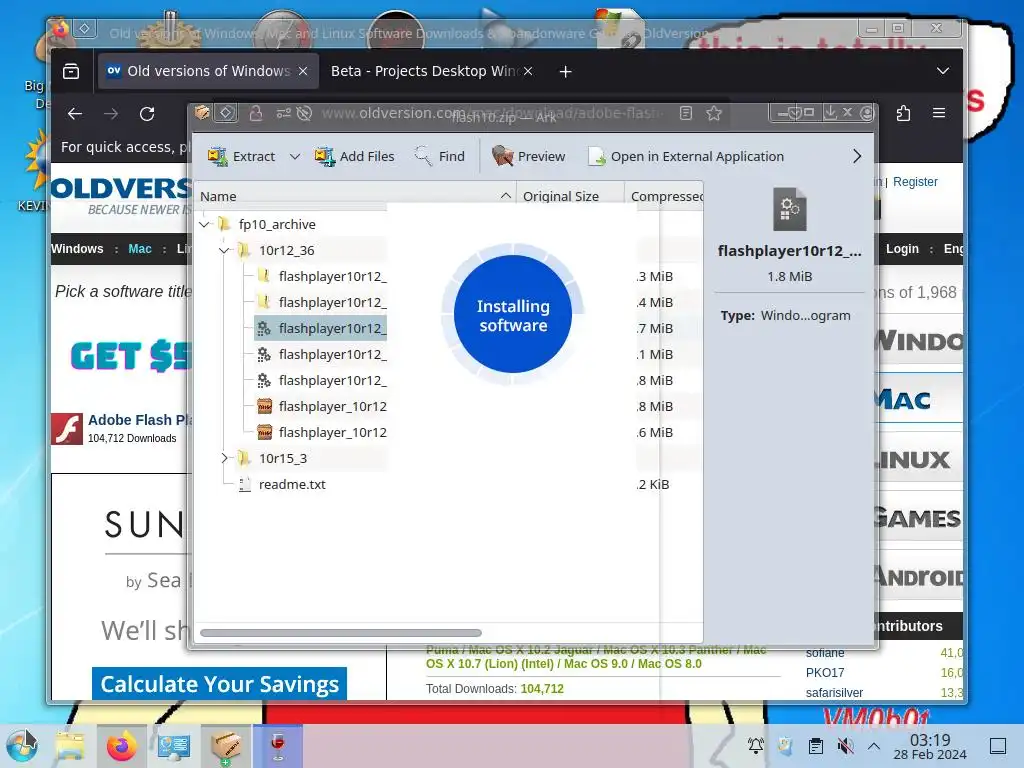The image size is (1024, 768).
Task: Sort by the Name column header
Action: [x=355, y=196]
